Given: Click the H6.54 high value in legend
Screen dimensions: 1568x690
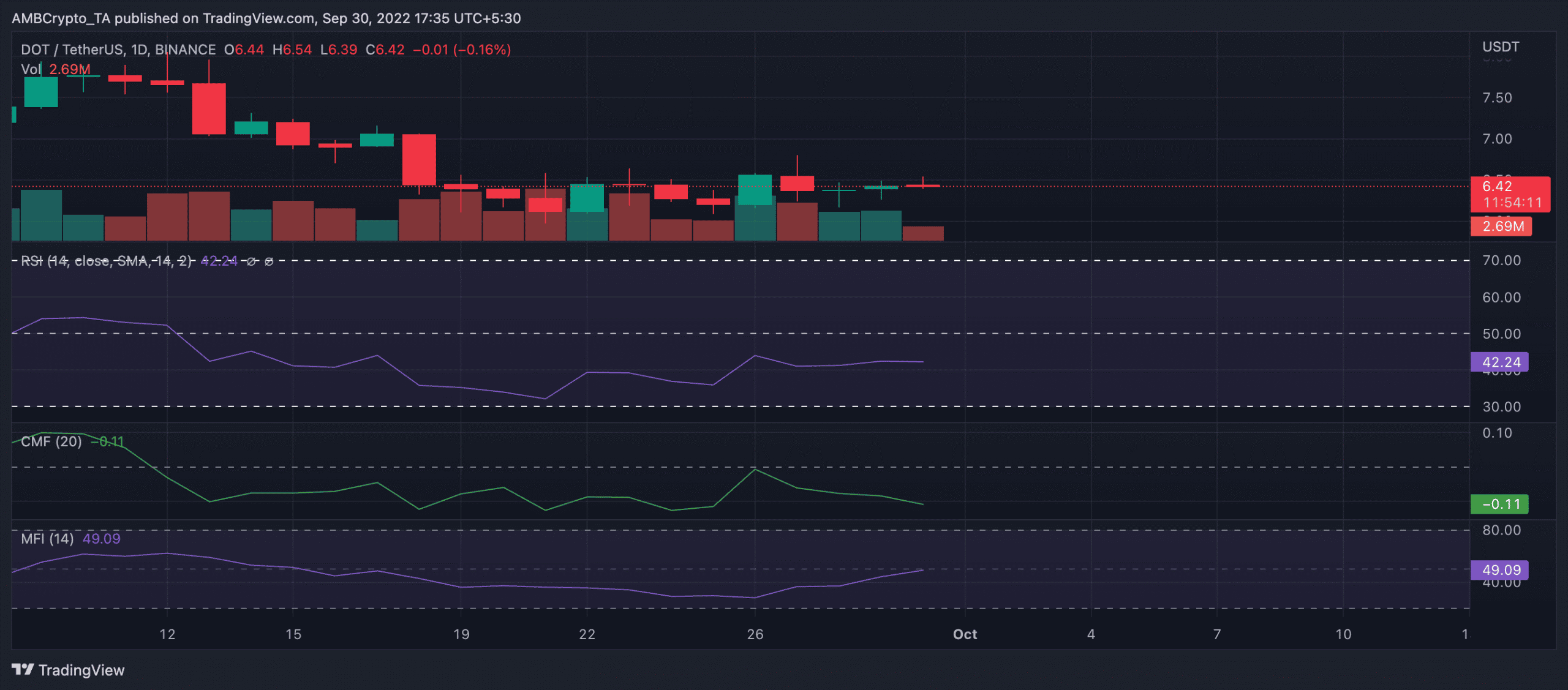Looking at the screenshot, I should (x=292, y=50).
